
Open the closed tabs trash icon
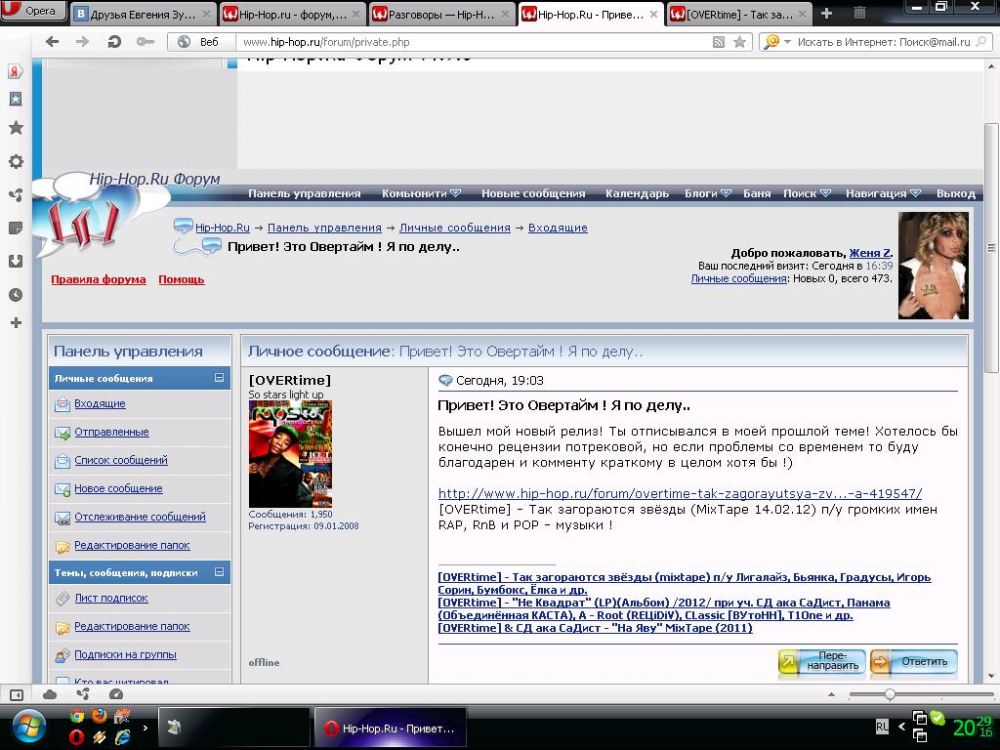click(859, 13)
